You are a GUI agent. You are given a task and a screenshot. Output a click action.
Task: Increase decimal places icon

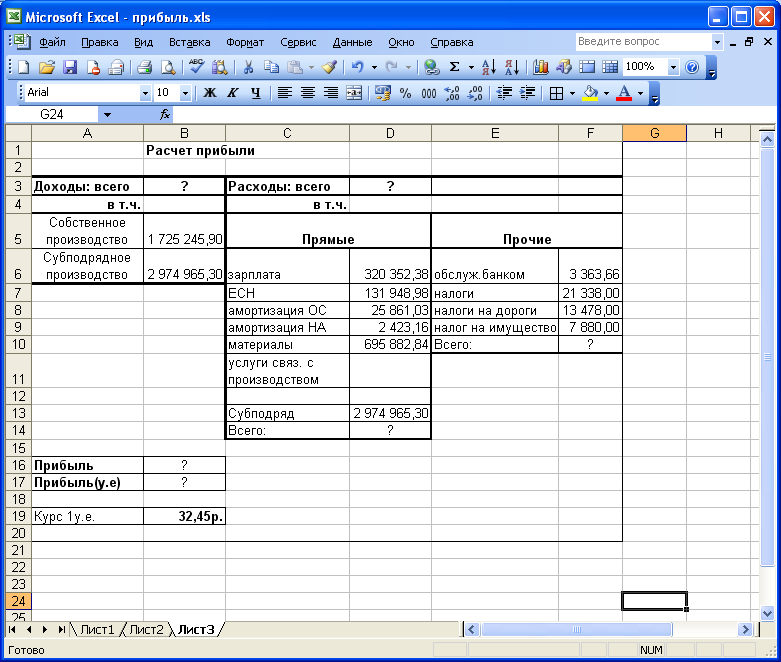pos(452,93)
